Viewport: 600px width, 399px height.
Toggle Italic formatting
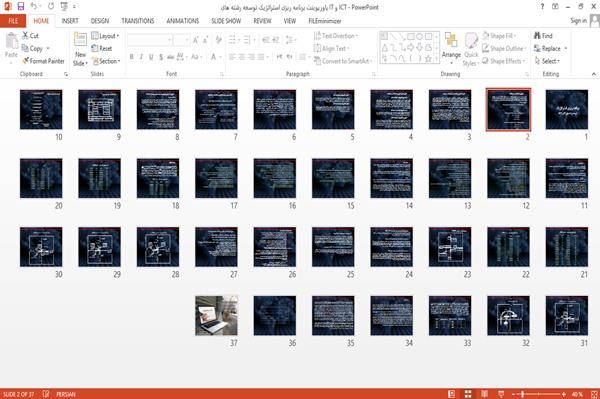141,57
